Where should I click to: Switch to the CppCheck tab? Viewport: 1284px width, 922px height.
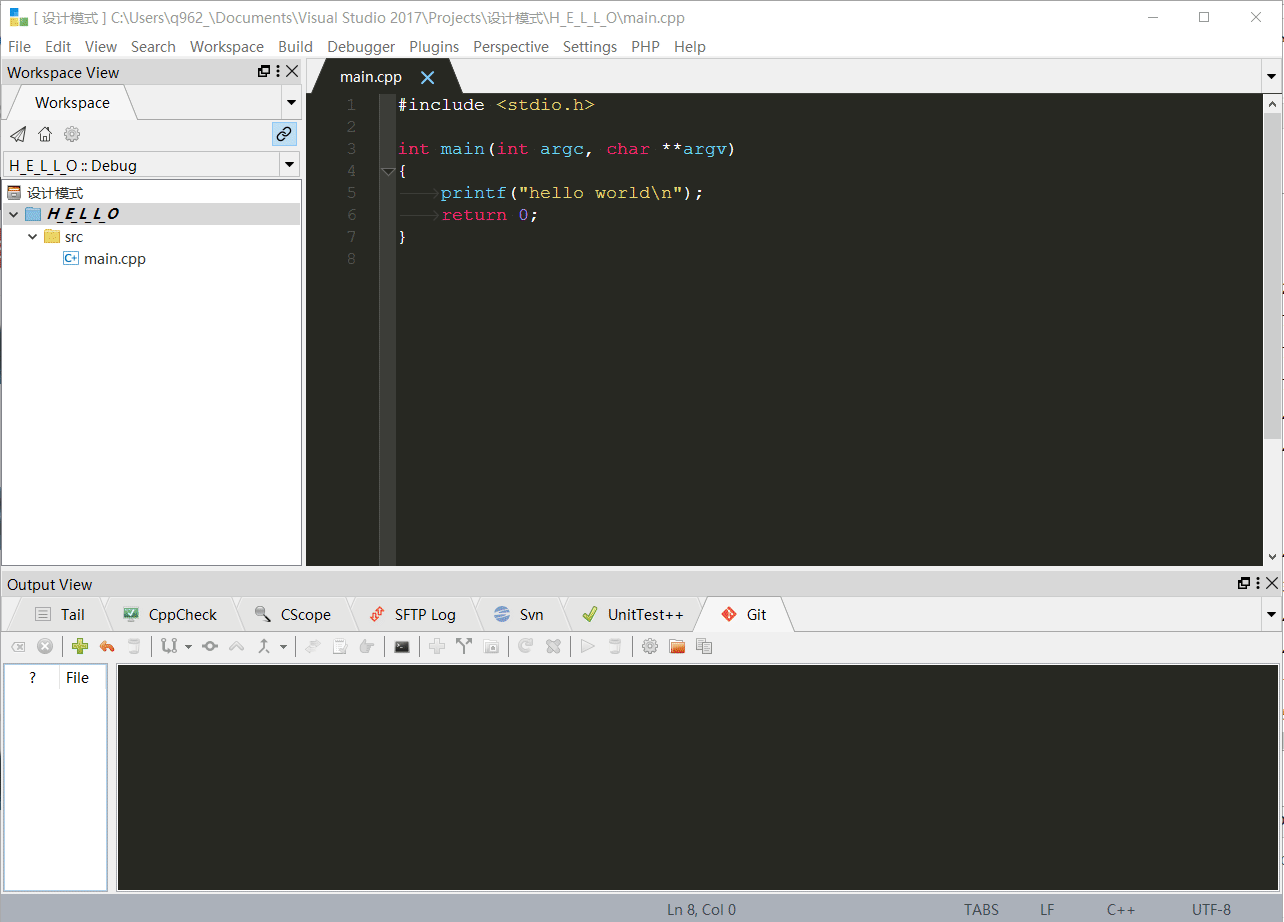click(x=170, y=614)
